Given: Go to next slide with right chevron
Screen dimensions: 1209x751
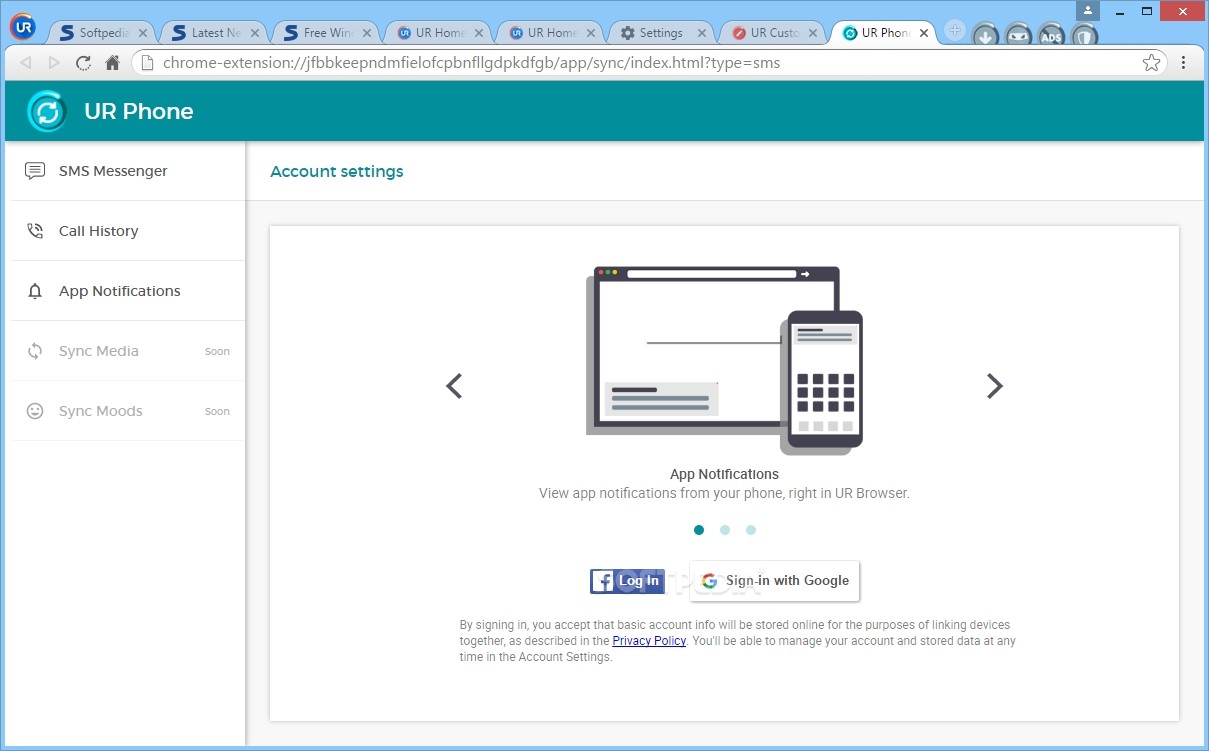Looking at the screenshot, I should click(994, 386).
